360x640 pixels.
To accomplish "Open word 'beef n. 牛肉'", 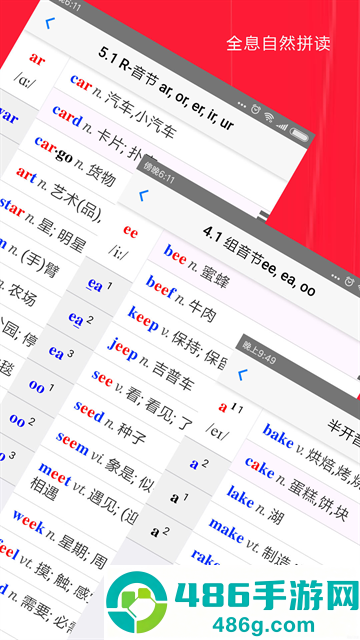I will pos(180,299).
